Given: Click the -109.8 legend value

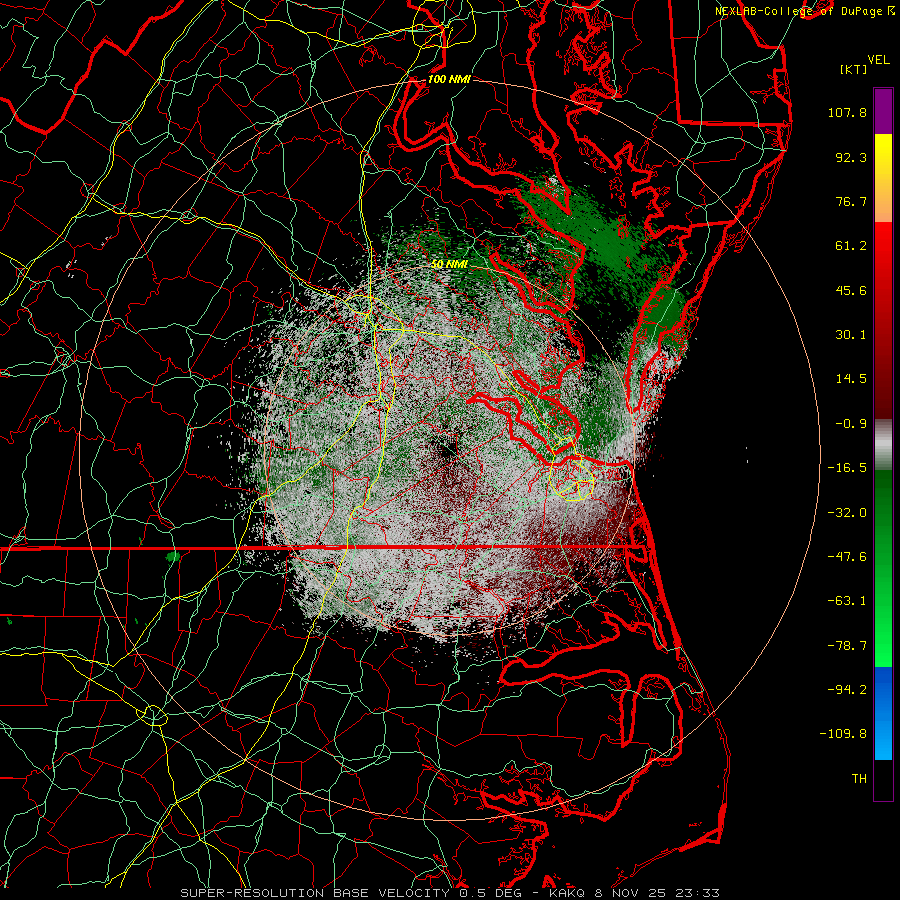Looking at the screenshot, I should pyautogui.click(x=843, y=734).
